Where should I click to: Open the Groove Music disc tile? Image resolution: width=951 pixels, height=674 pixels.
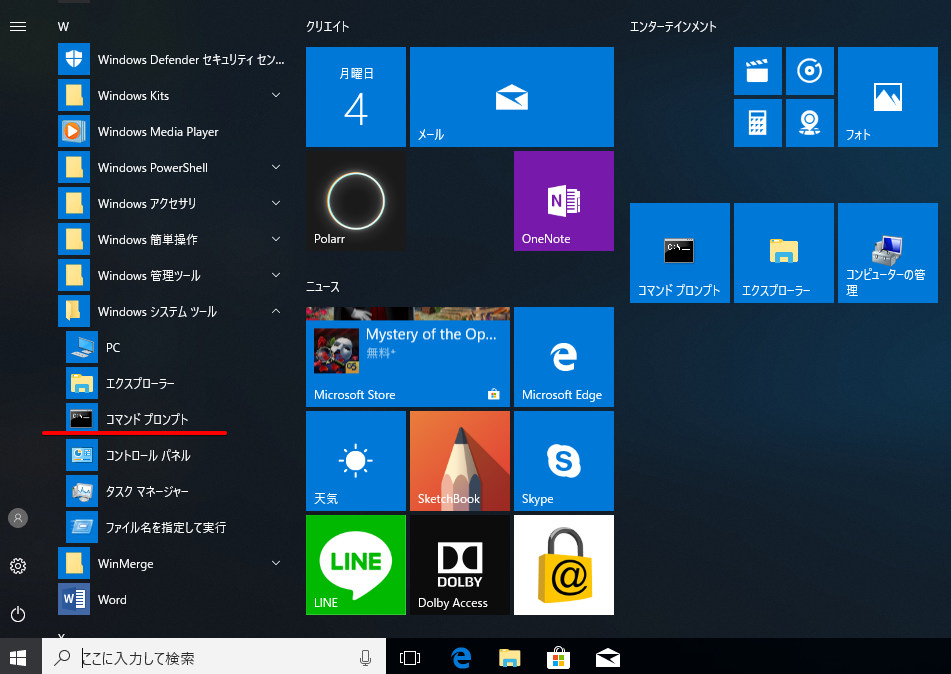pos(810,71)
